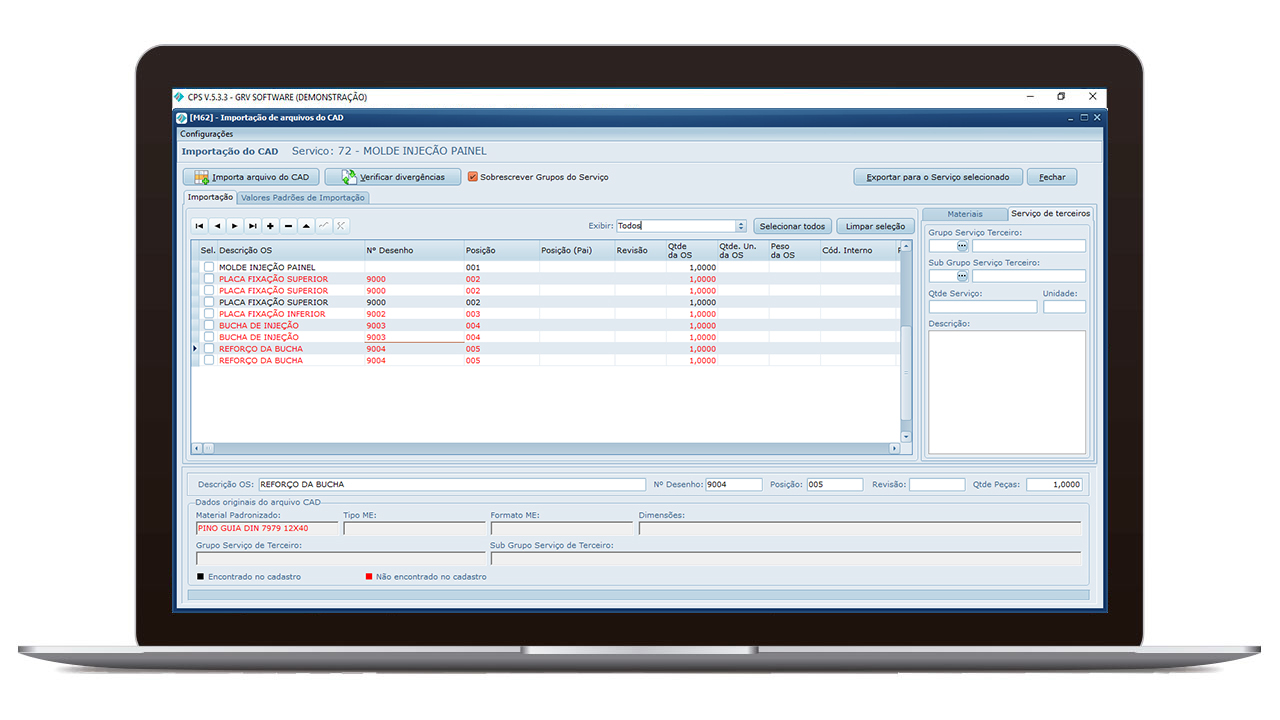
Task: Click the Formato ME field
Action: tap(561, 528)
